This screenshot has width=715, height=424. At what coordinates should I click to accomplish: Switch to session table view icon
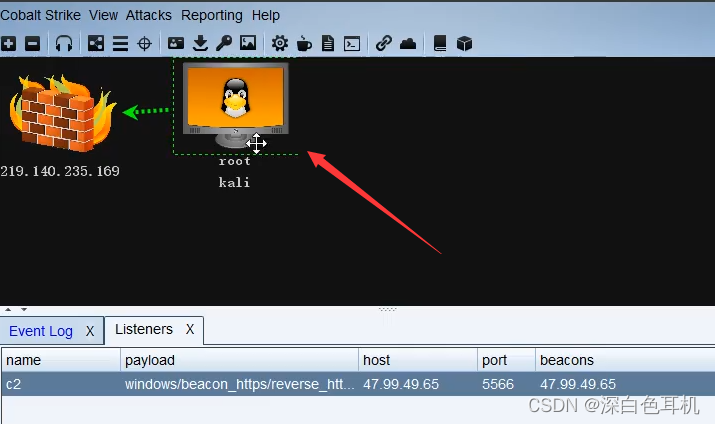[x=120, y=44]
